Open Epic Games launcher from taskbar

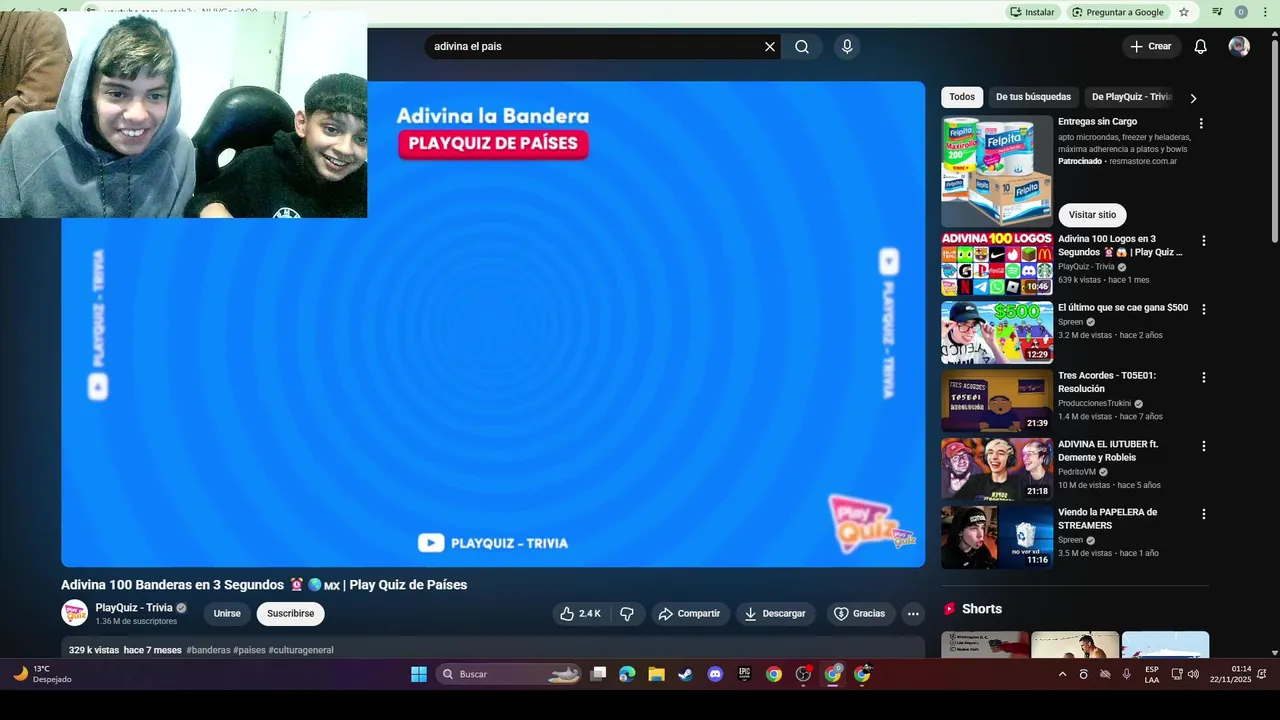(x=744, y=674)
